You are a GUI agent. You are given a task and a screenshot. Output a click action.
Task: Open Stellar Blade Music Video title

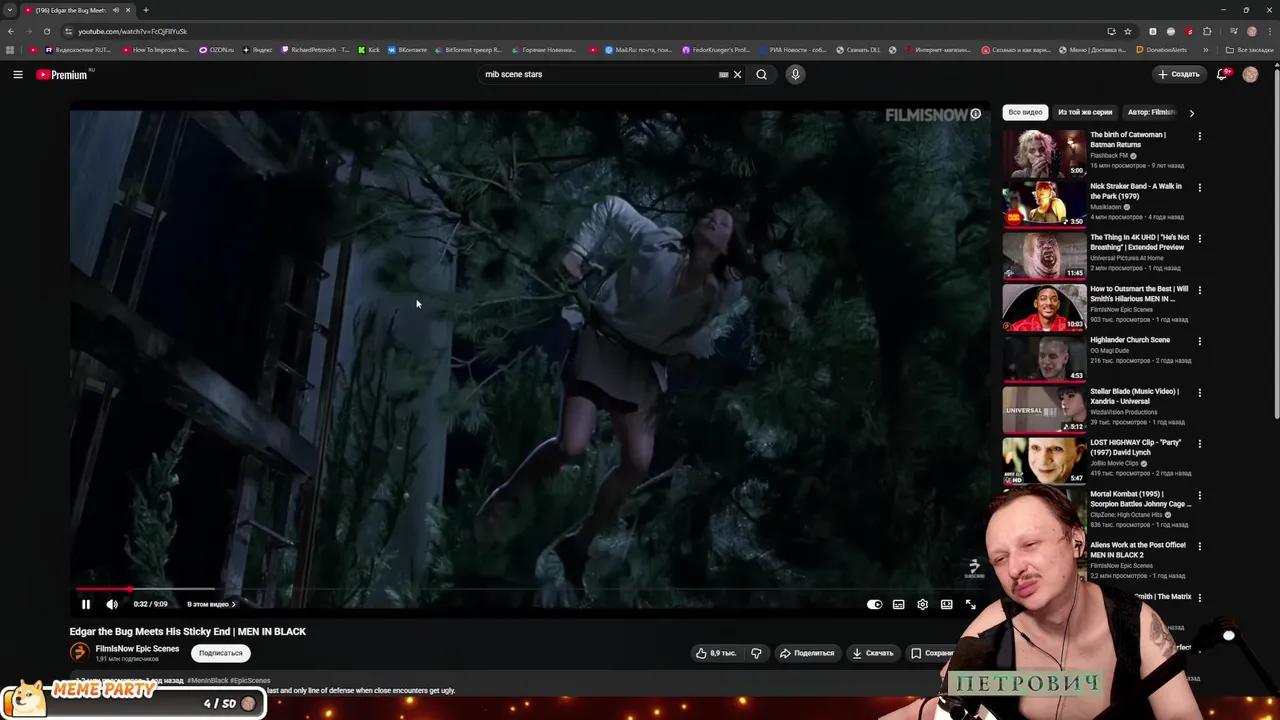(x=1134, y=396)
